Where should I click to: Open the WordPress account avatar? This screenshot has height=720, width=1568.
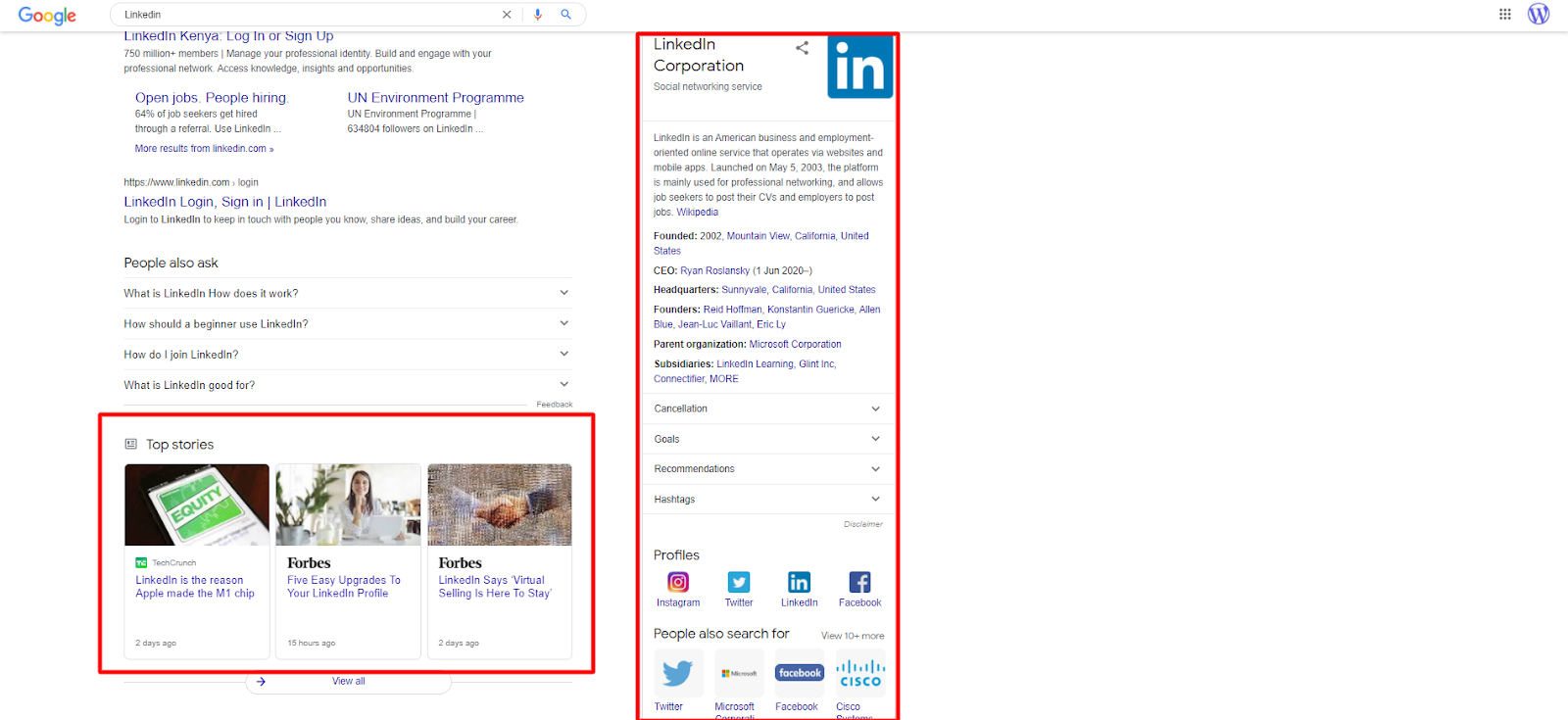(1539, 14)
